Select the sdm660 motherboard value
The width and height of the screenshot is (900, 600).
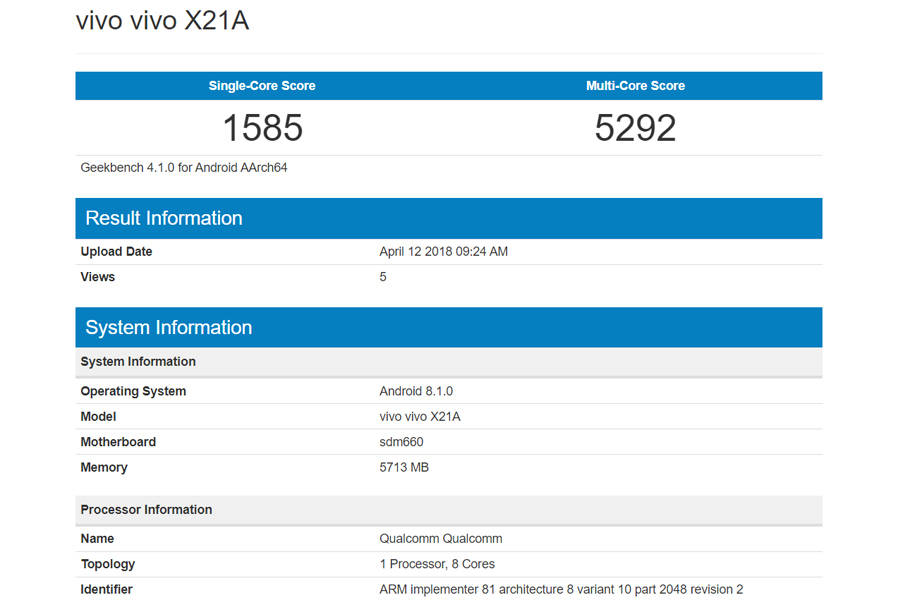(400, 441)
